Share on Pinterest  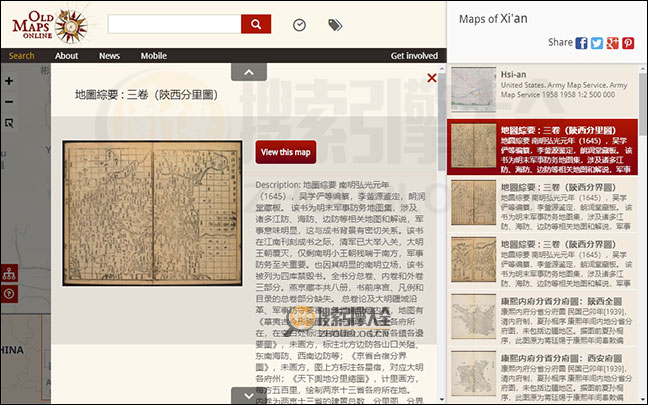(628, 43)
